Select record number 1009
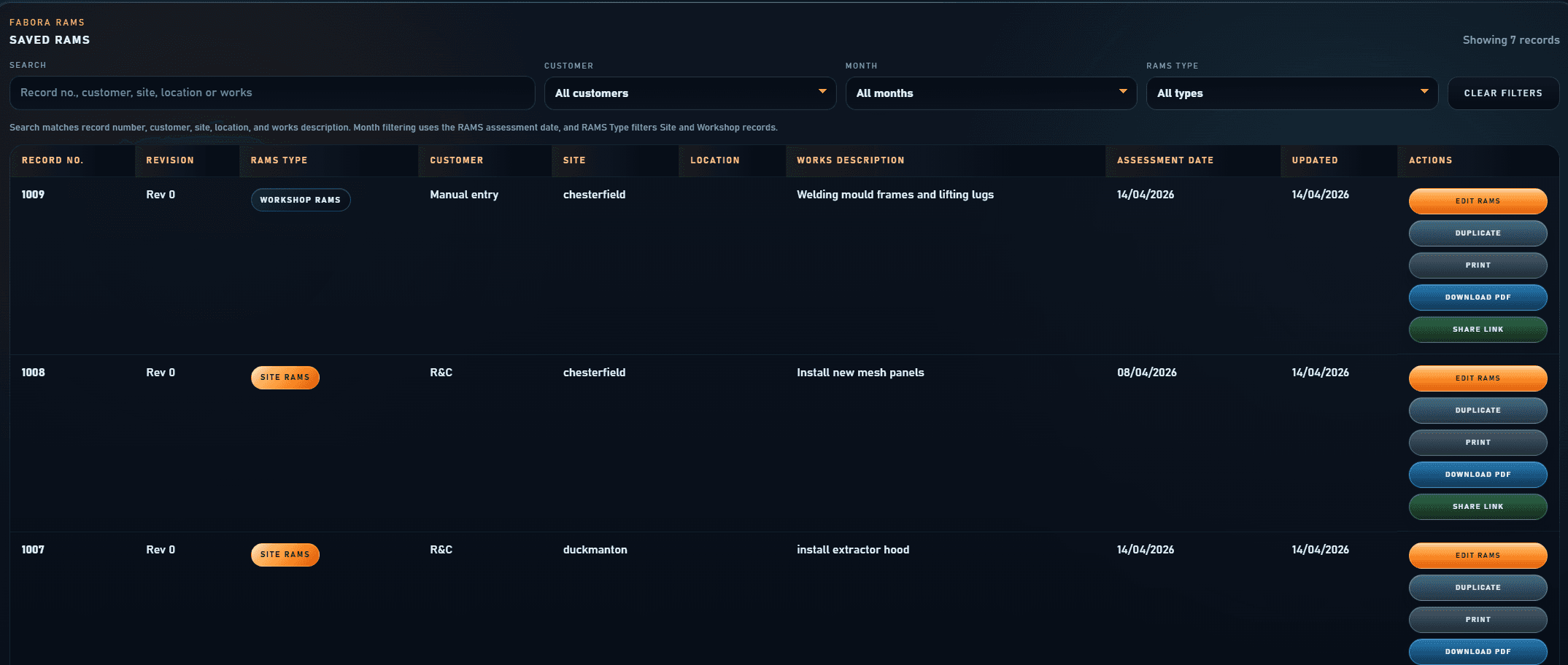 click(x=33, y=195)
